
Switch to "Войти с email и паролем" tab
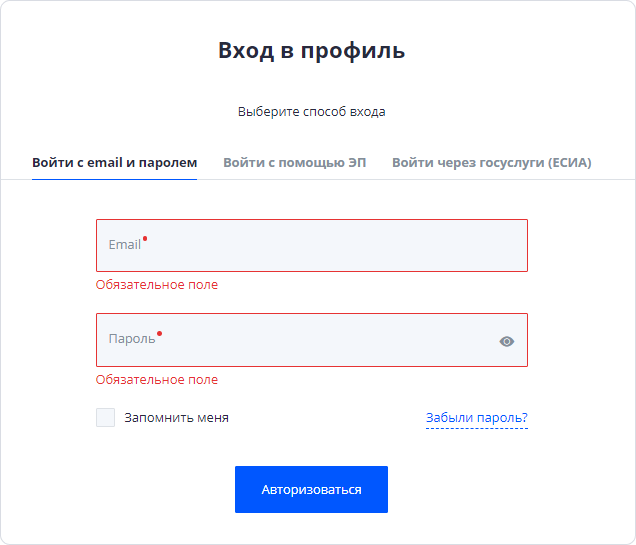pos(114,162)
